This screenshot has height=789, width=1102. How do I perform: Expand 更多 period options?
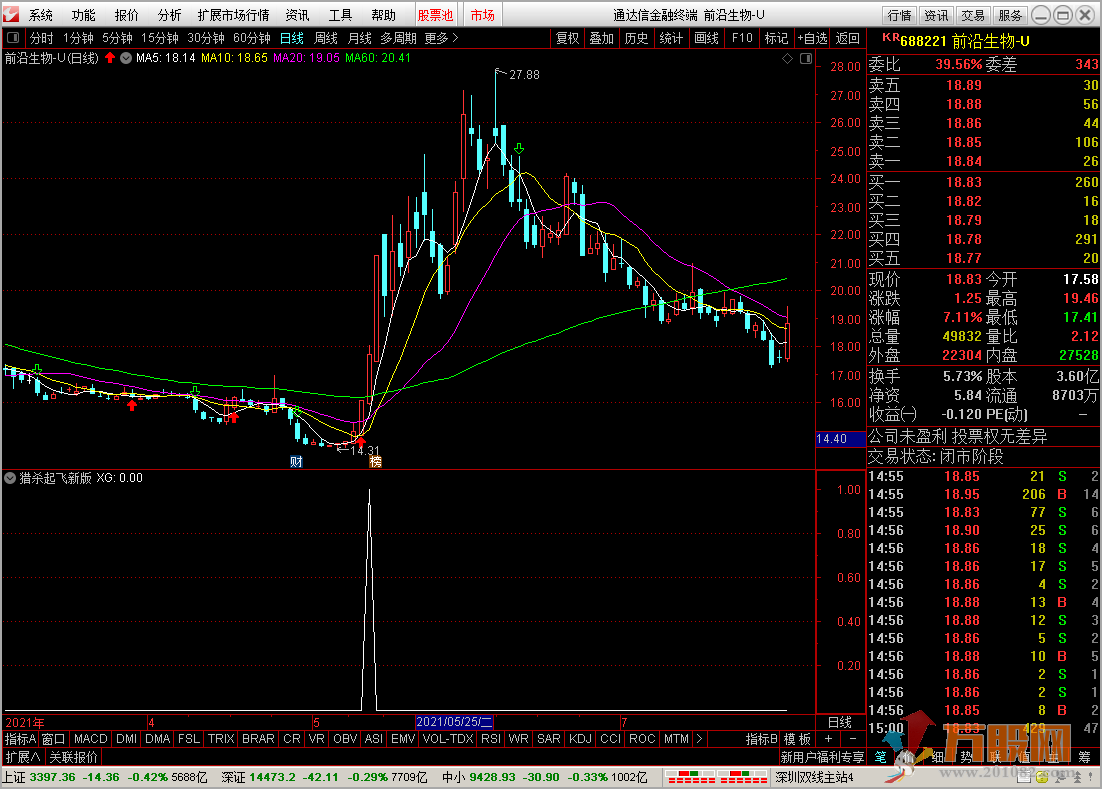pyautogui.click(x=441, y=38)
